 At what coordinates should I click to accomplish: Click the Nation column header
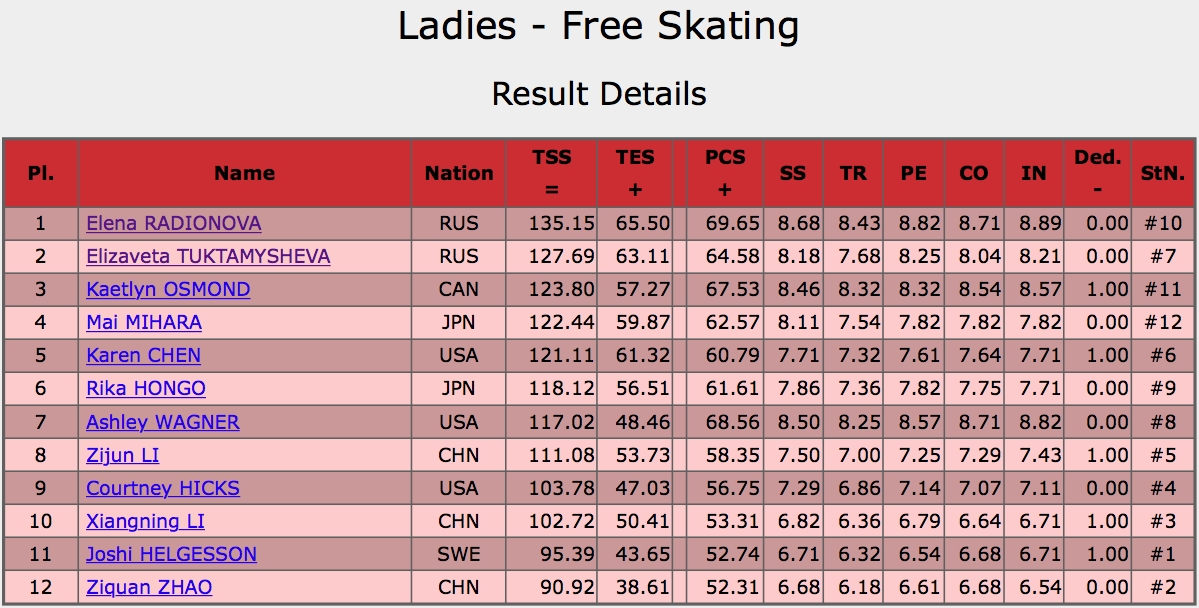click(x=459, y=174)
